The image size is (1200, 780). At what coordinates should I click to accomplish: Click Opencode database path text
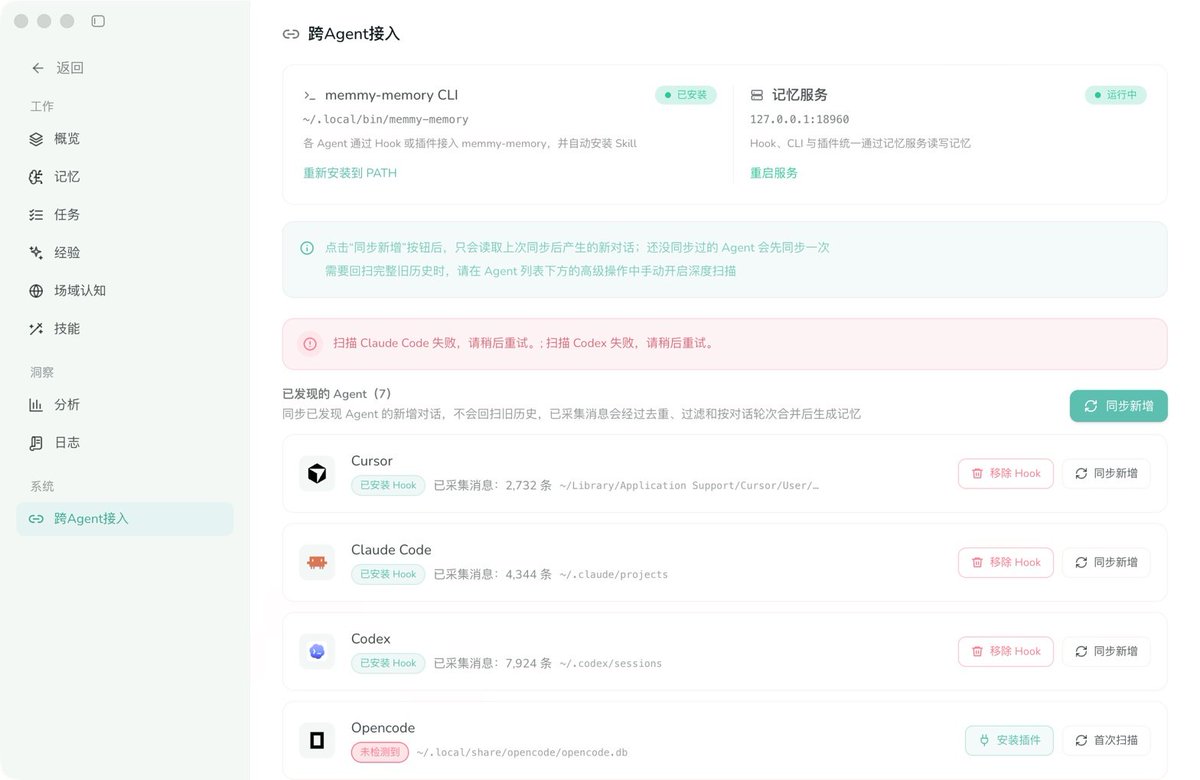pyautogui.click(x=521, y=752)
